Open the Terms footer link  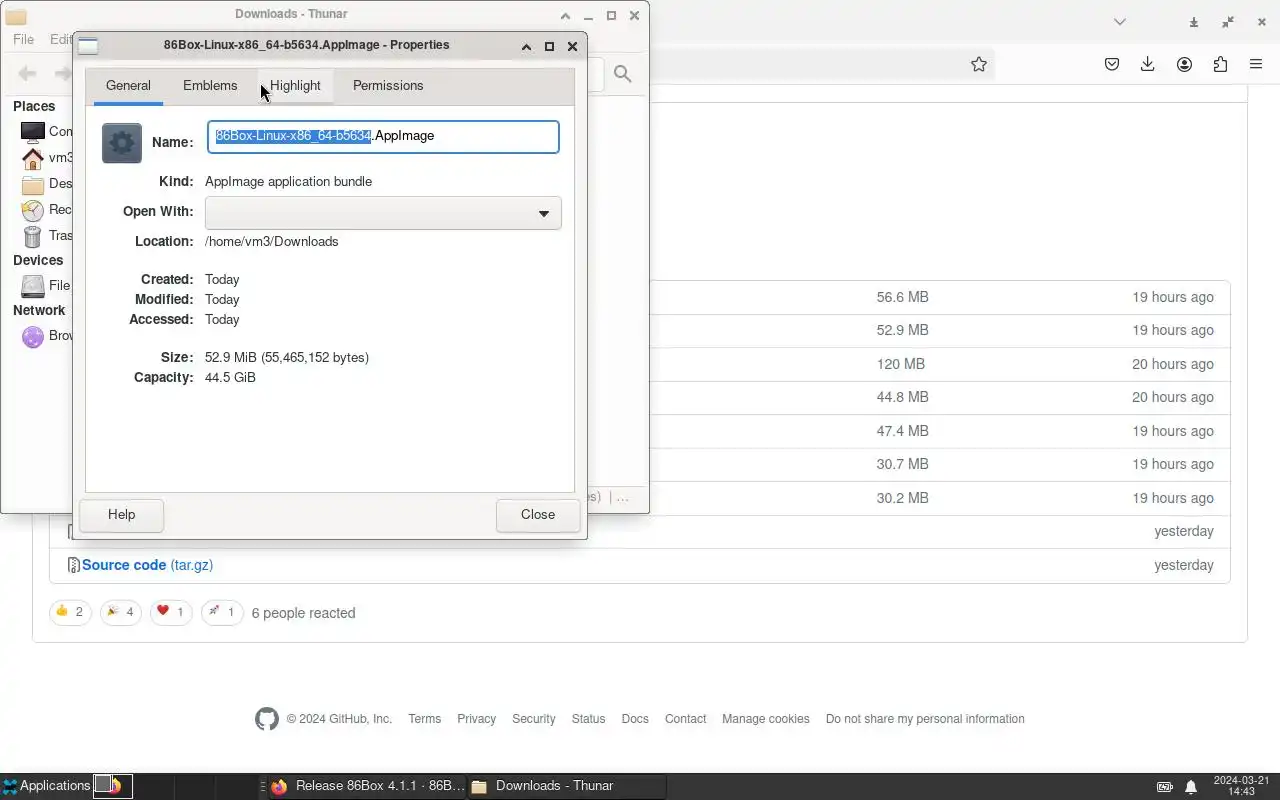click(x=425, y=719)
